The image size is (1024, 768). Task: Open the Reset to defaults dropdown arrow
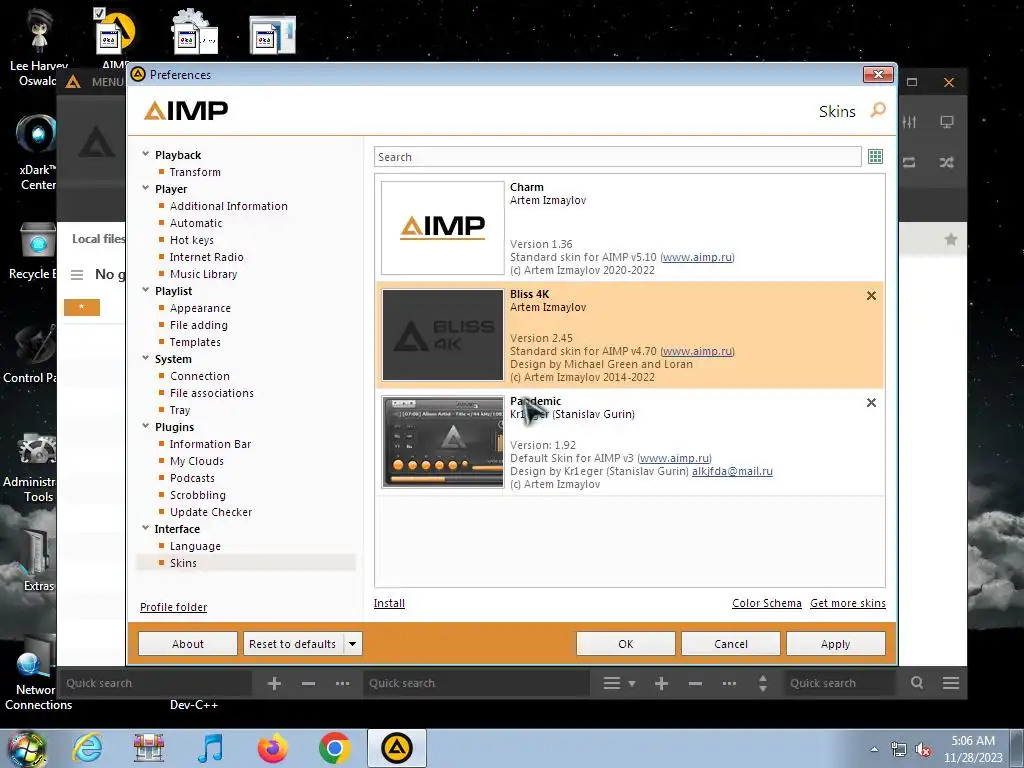point(353,644)
